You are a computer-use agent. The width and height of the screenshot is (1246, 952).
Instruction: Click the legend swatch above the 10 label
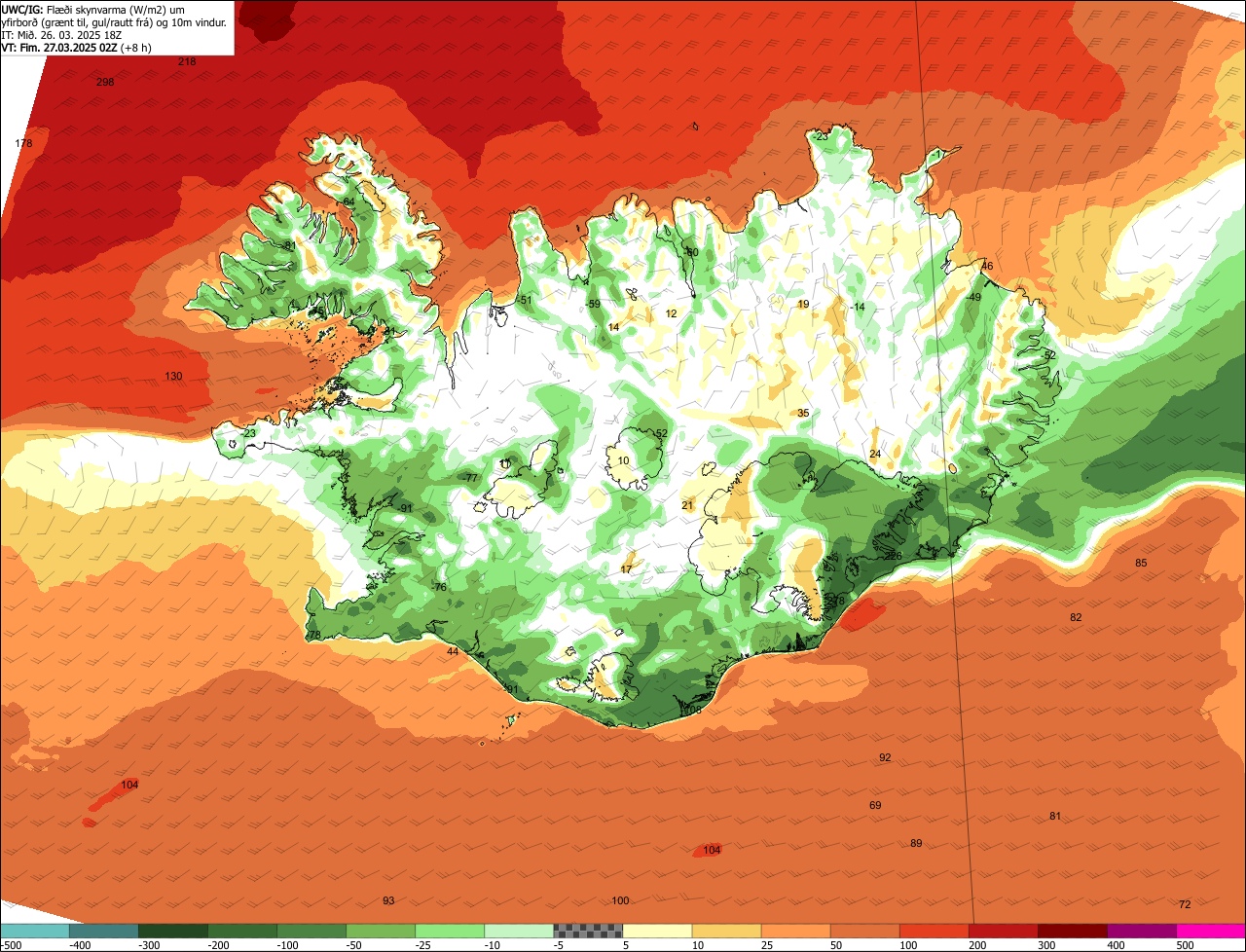(x=726, y=931)
